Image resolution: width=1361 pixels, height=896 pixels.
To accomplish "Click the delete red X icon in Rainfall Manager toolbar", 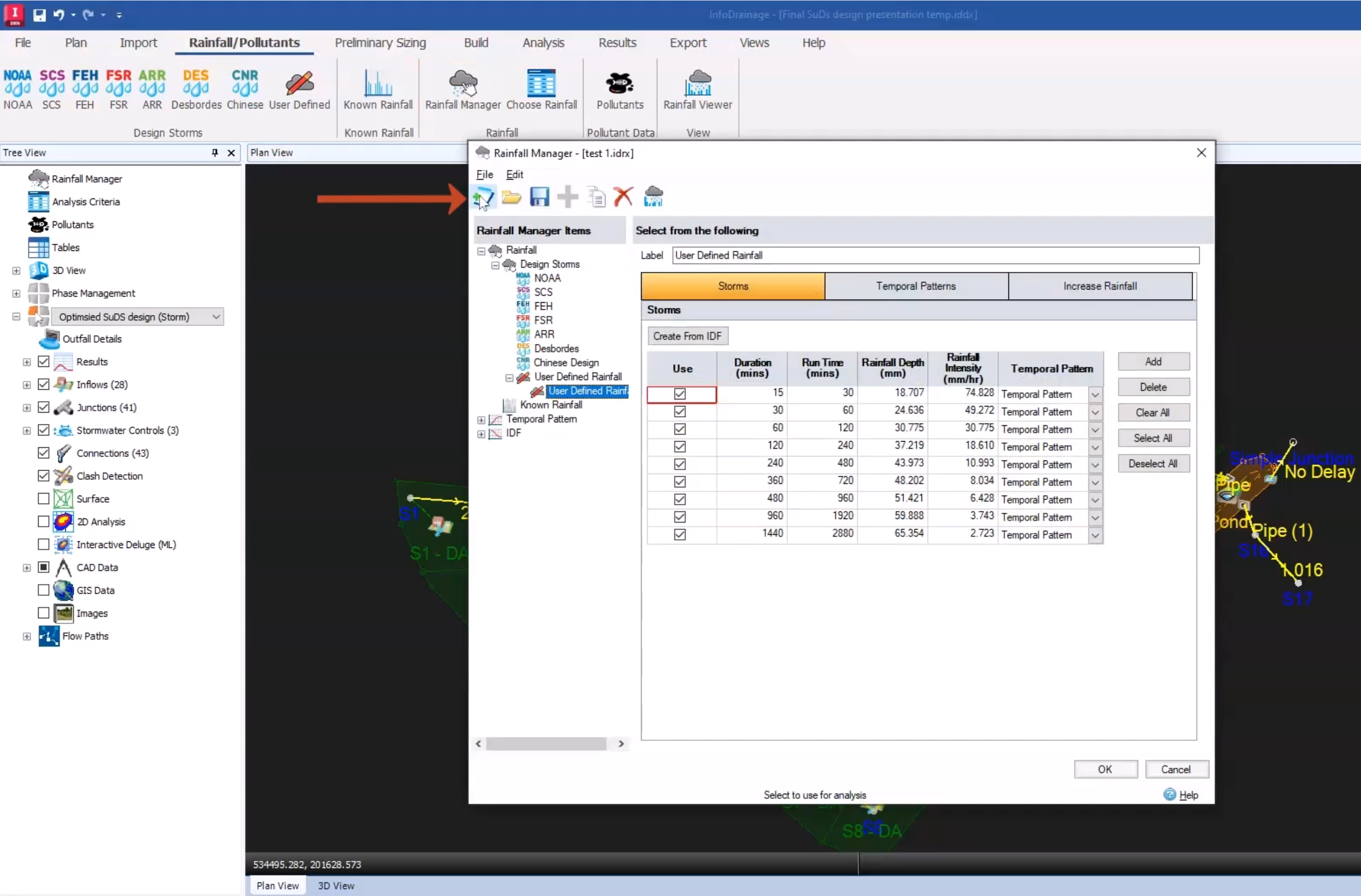I will 622,197.
